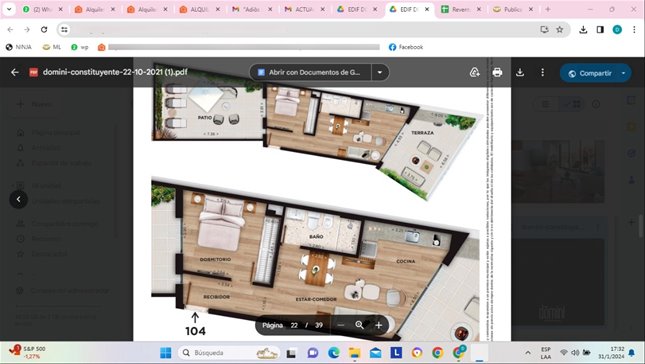The image size is (645, 364).
Task: Open the S&P 500 widget
Action: point(28,352)
